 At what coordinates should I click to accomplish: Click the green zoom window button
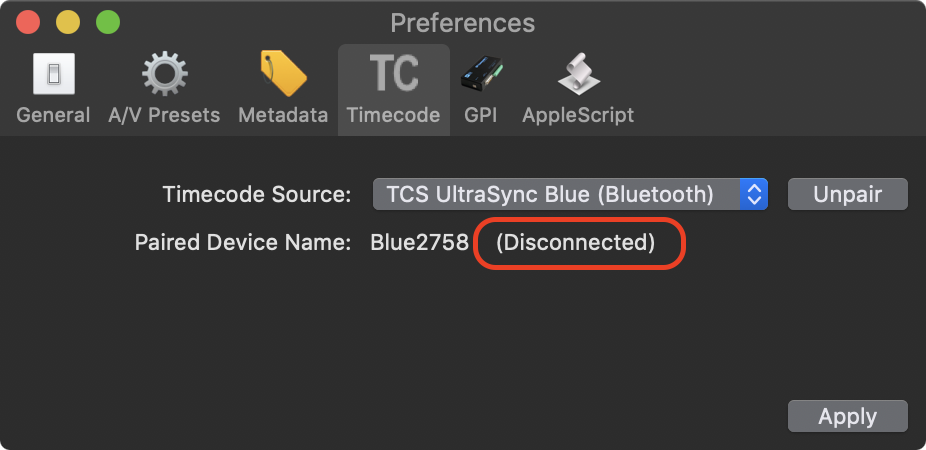pyautogui.click(x=108, y=22)
